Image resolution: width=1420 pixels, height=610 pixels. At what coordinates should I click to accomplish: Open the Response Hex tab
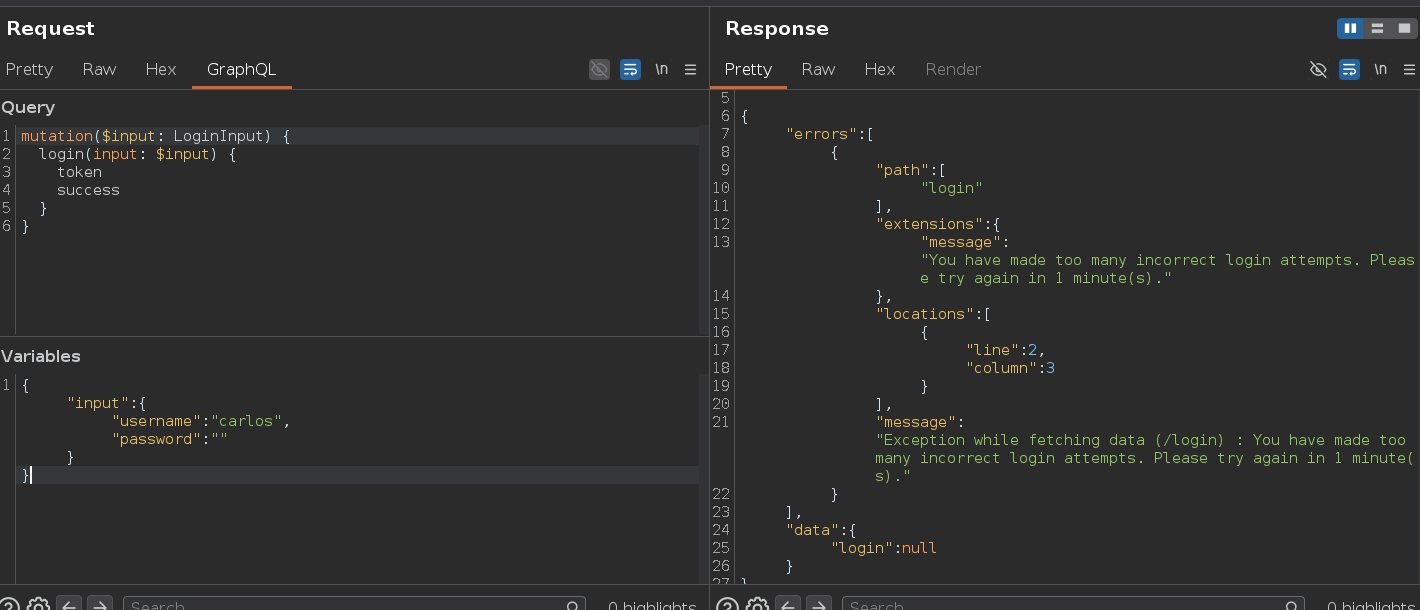pyautogui.click(x=880, y=69)
